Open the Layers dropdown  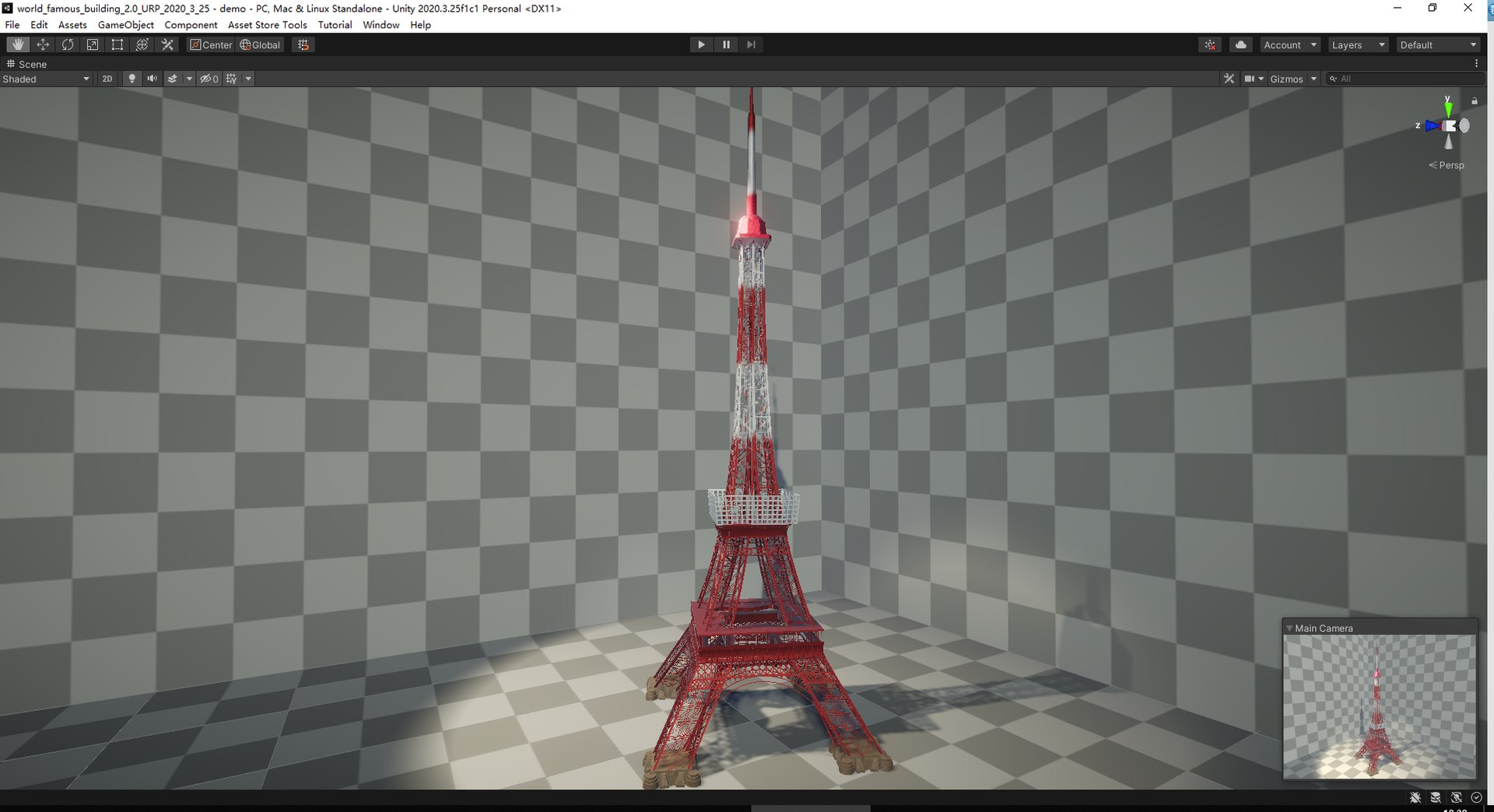[x=1358, y=44]
